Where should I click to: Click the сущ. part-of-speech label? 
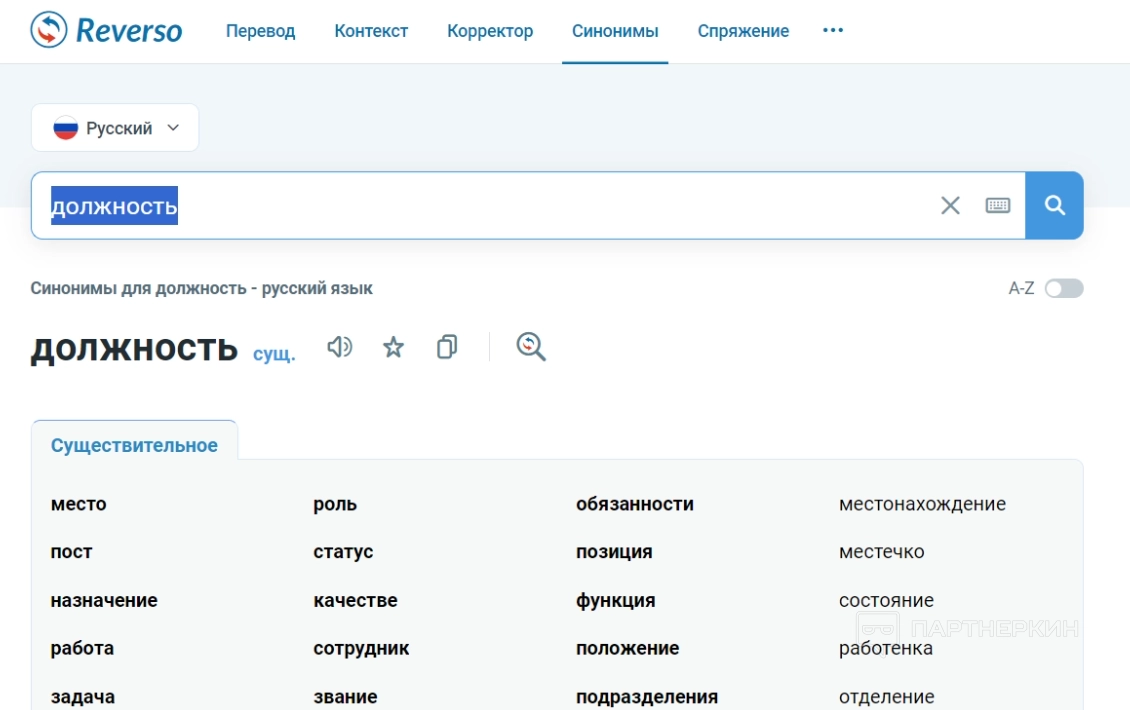point(274,354)
